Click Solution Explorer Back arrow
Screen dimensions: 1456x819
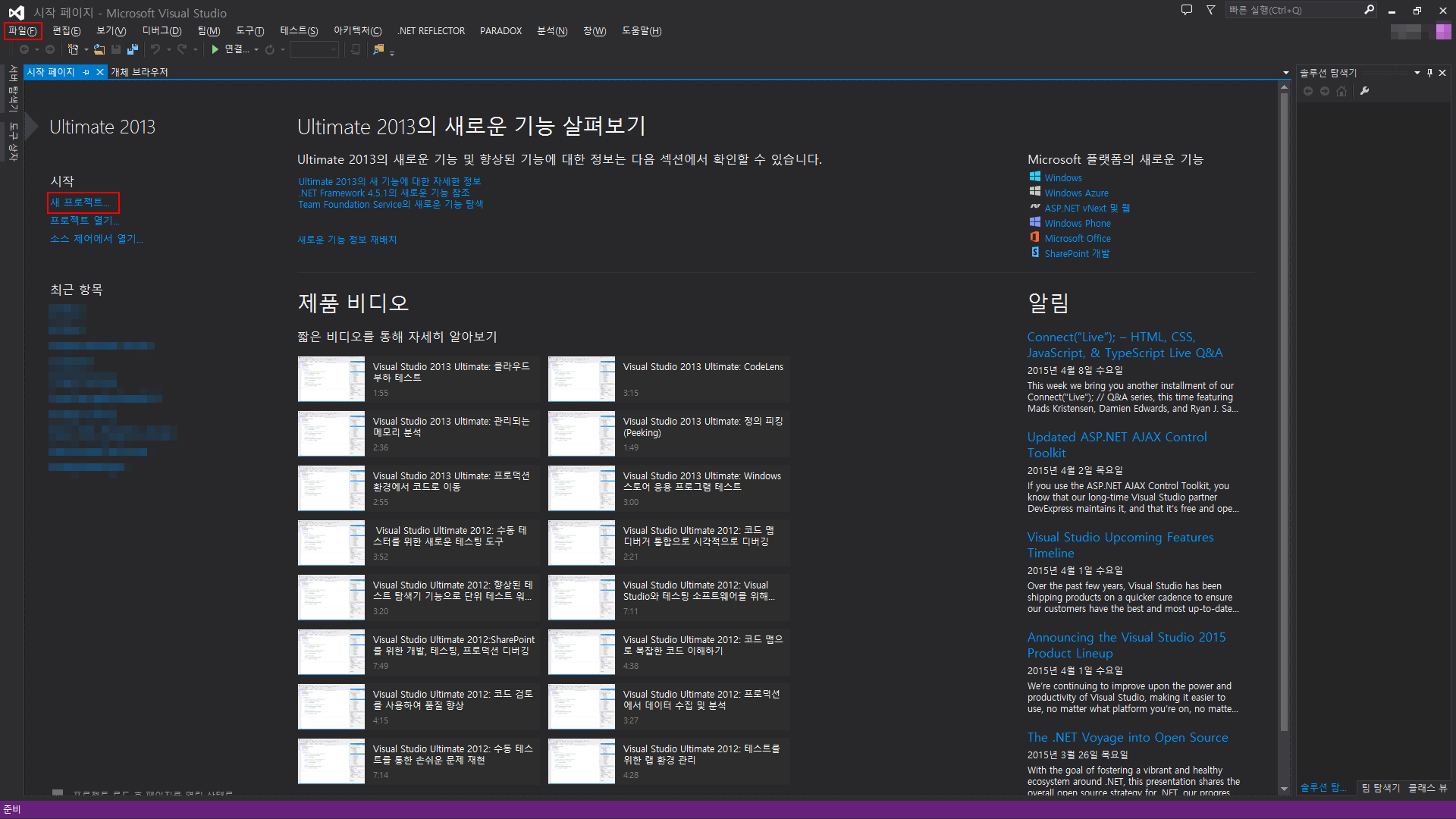pos(1308,91)
